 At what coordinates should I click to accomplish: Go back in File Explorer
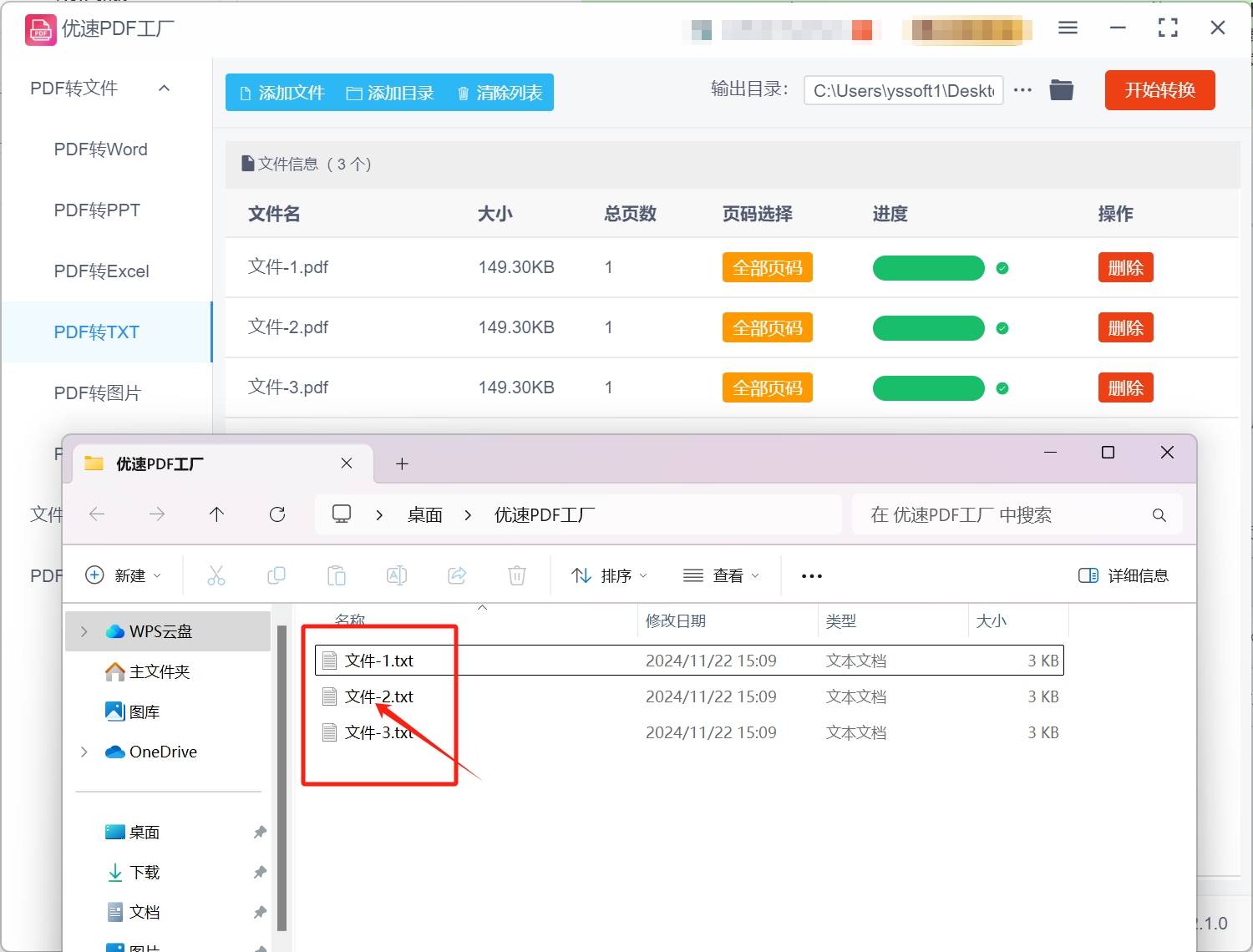tap(97, 514)
